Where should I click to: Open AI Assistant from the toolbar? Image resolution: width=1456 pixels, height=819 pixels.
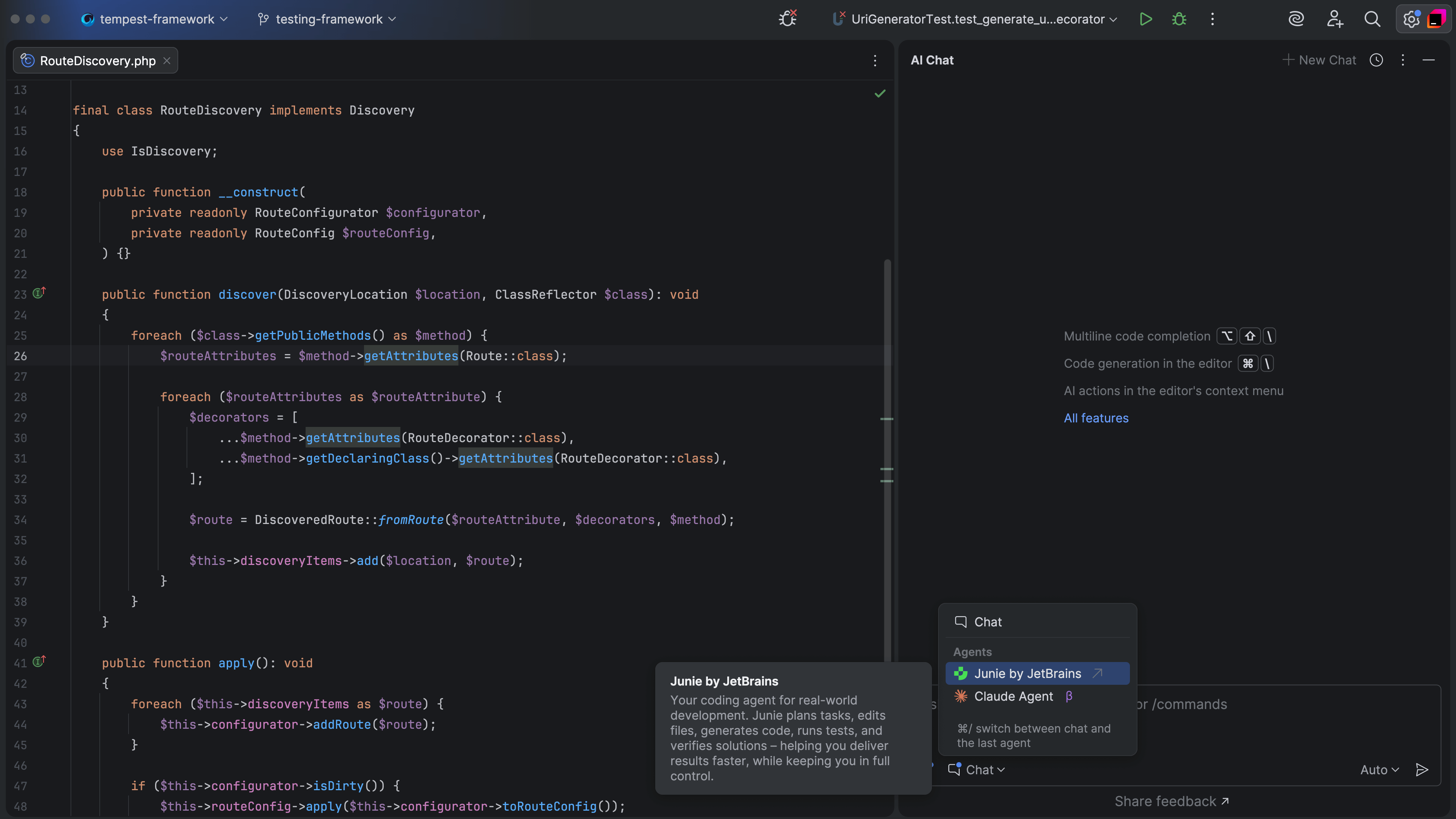click(1296, 19)
